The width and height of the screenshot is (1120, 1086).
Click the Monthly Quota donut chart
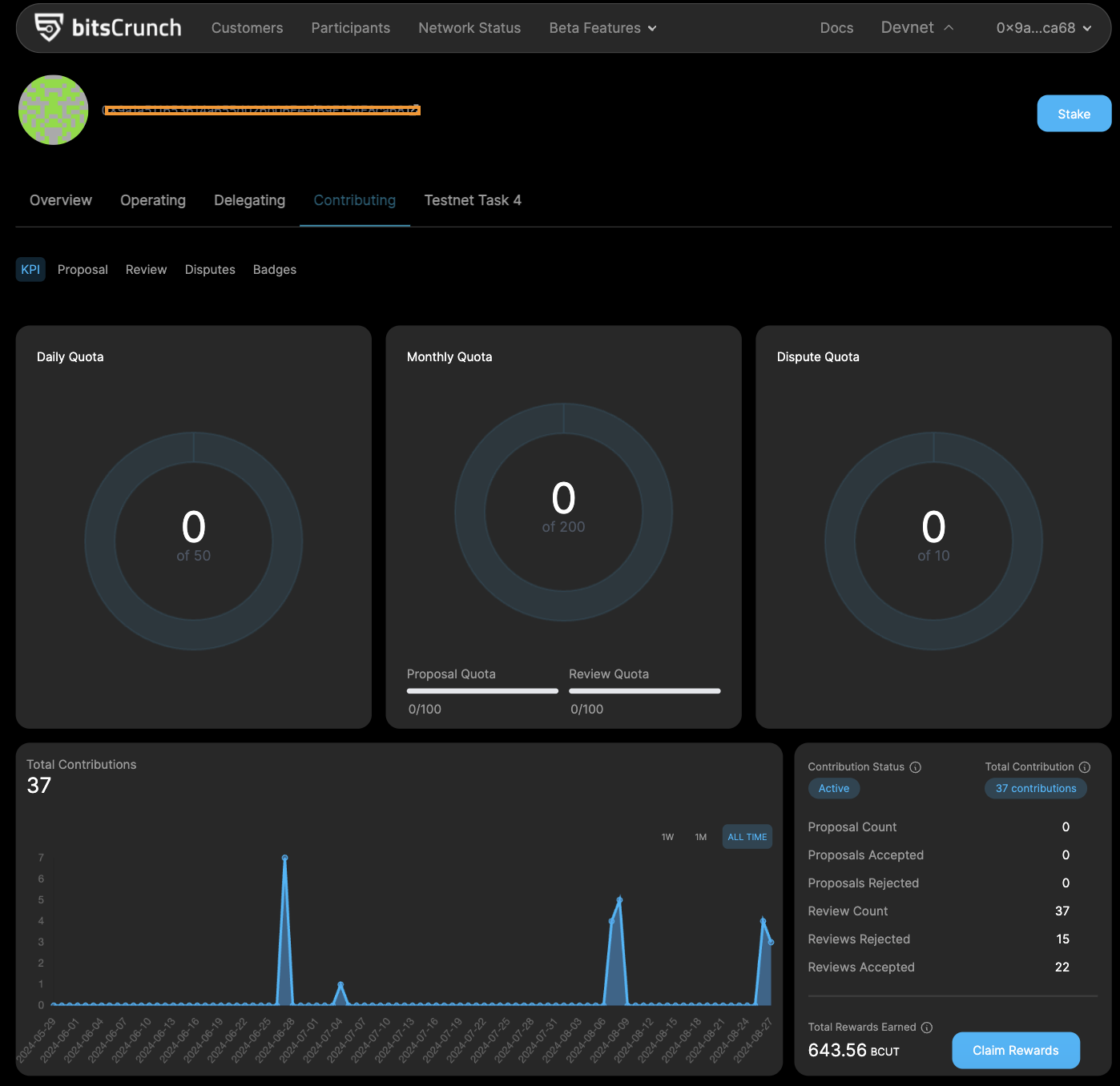(x=564, y=513)
